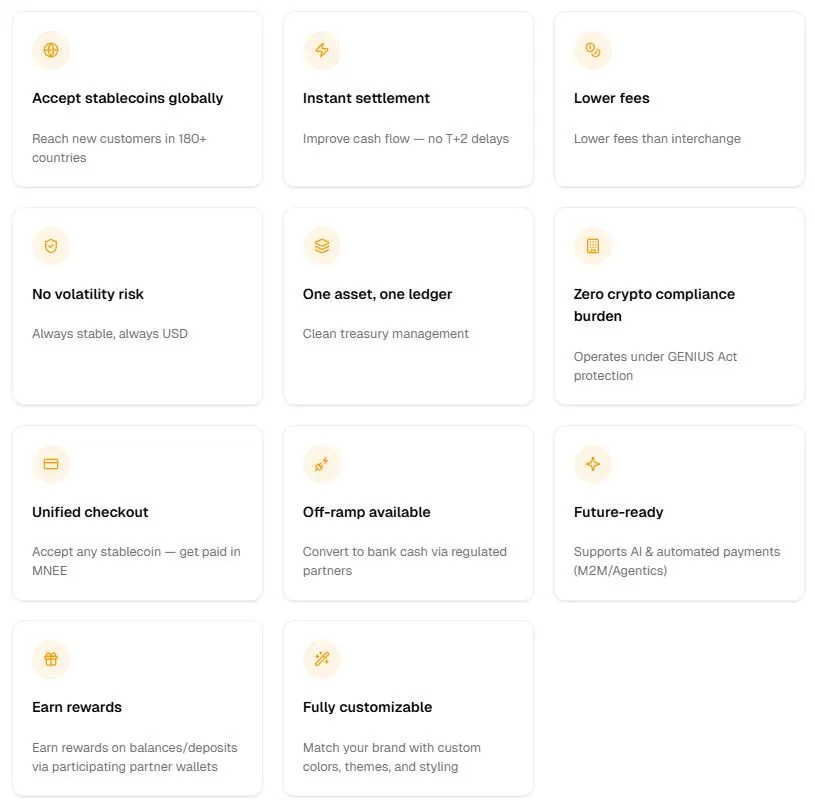Click the Fully customizable card title
This screenshot has width=815, height=809.
coord(367,707)
